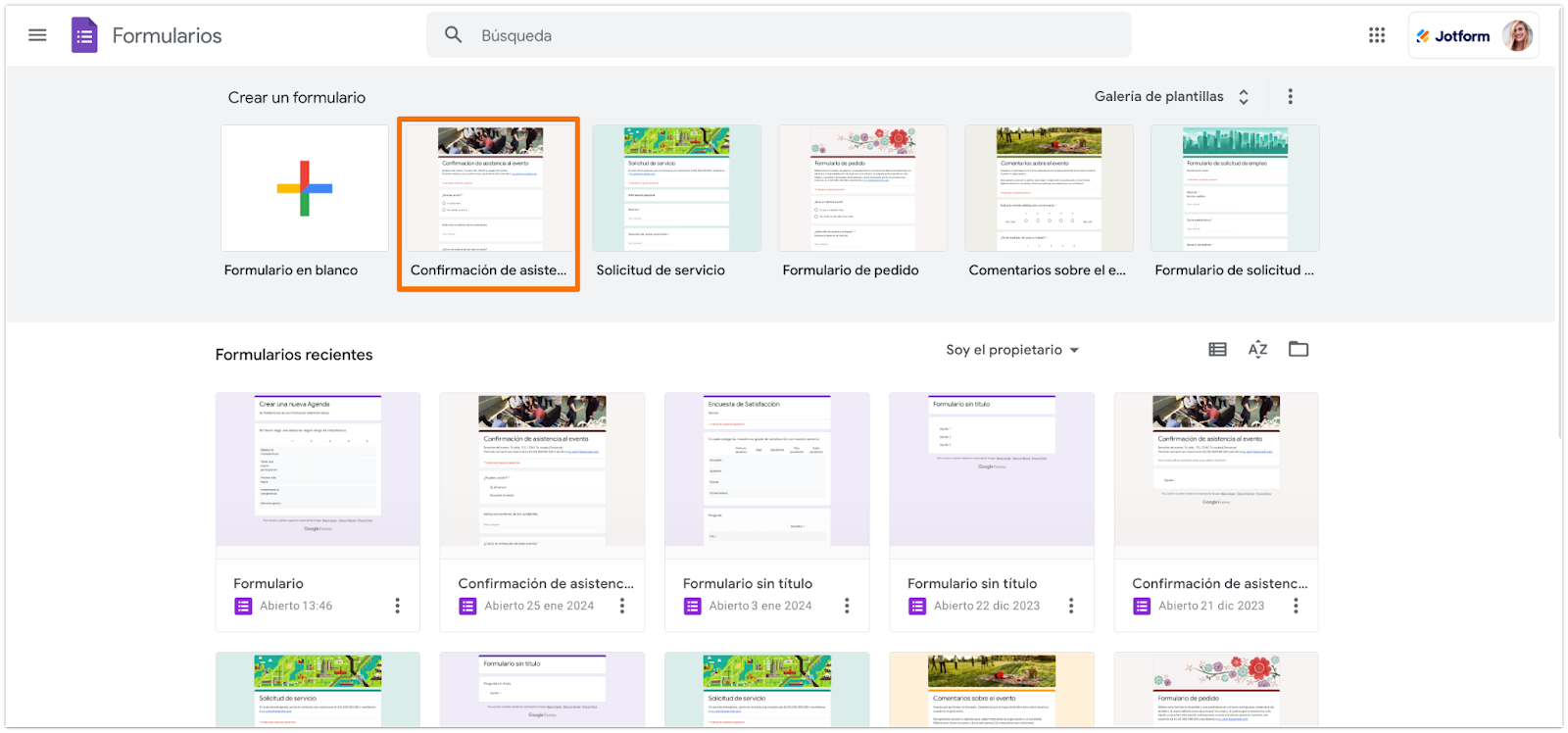Open the file picker folder icon

coord(1298,350)
